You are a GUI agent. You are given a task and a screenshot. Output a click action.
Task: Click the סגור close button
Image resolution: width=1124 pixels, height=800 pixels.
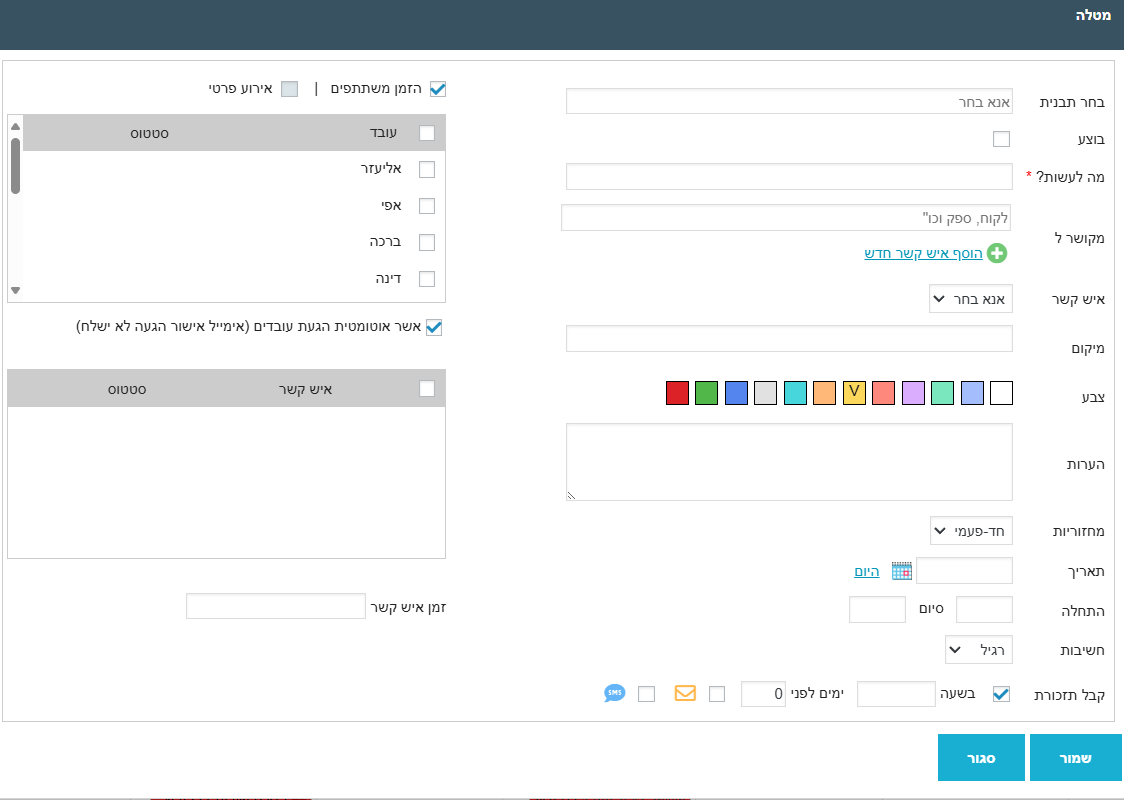(x=982, y=758)
